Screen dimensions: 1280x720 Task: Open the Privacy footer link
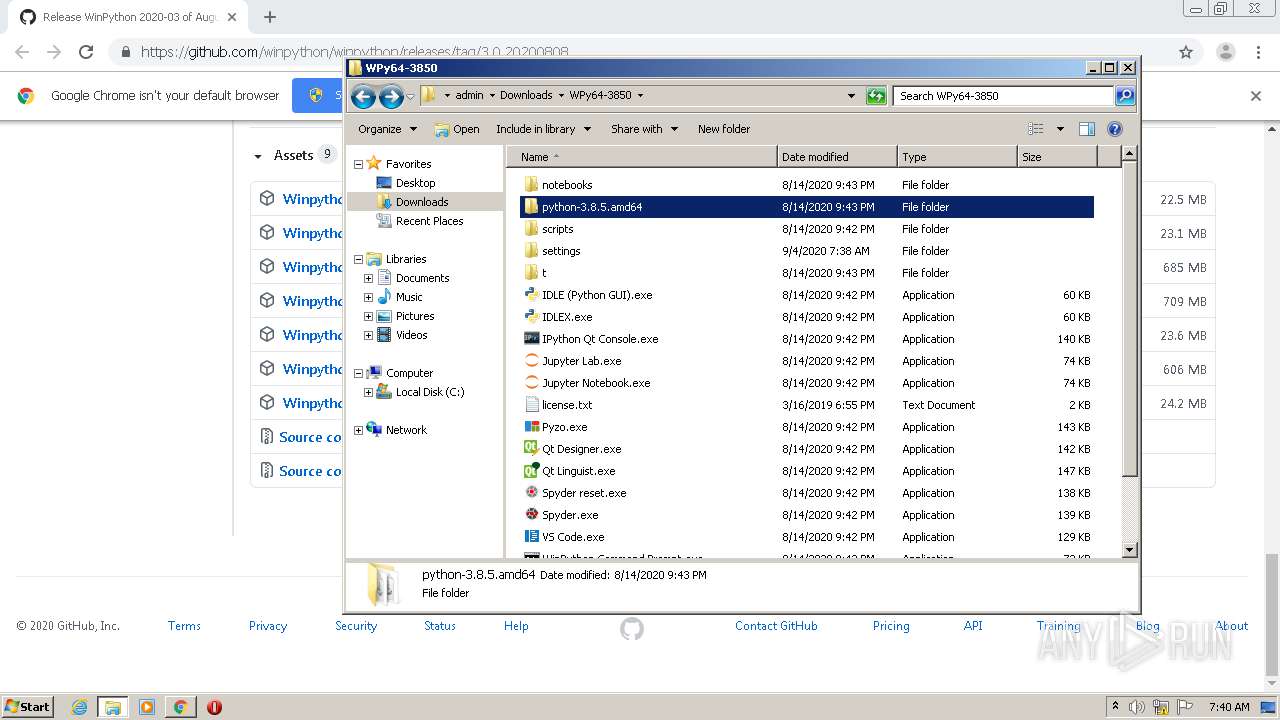pos(268,626)
